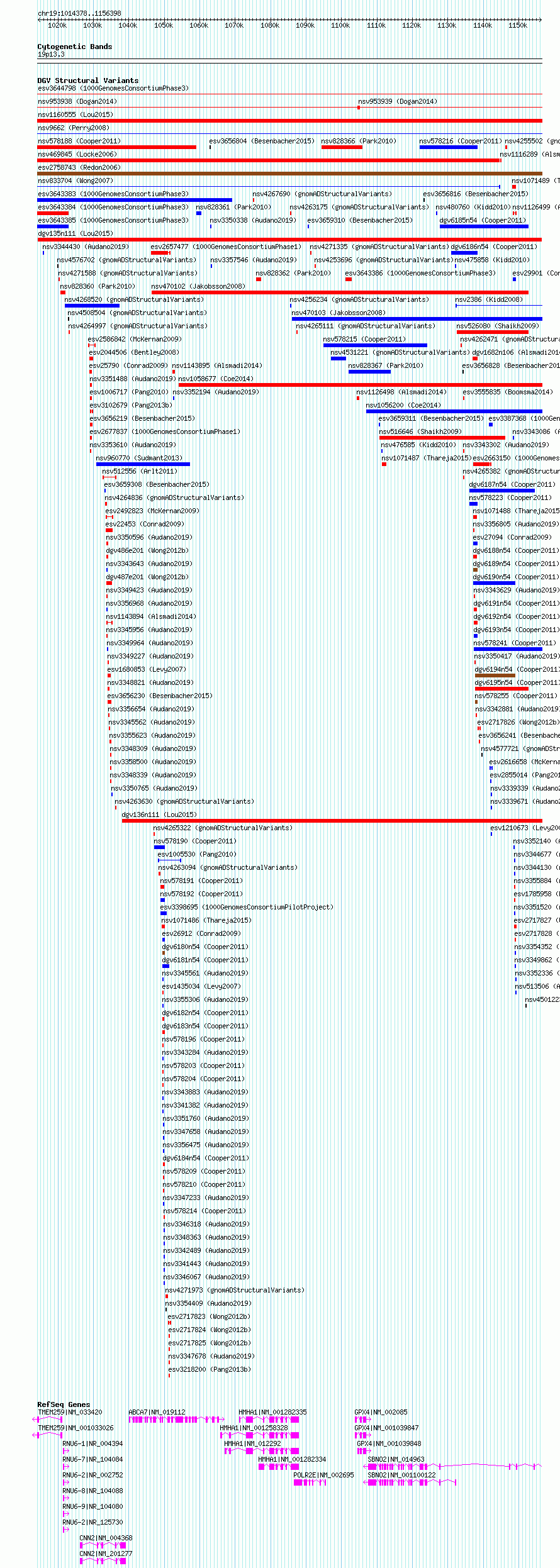Screen dimensions: 560x1568
Task: Open variant nsv476585 (Kidd2010)
Action: [x=418, y=445]
